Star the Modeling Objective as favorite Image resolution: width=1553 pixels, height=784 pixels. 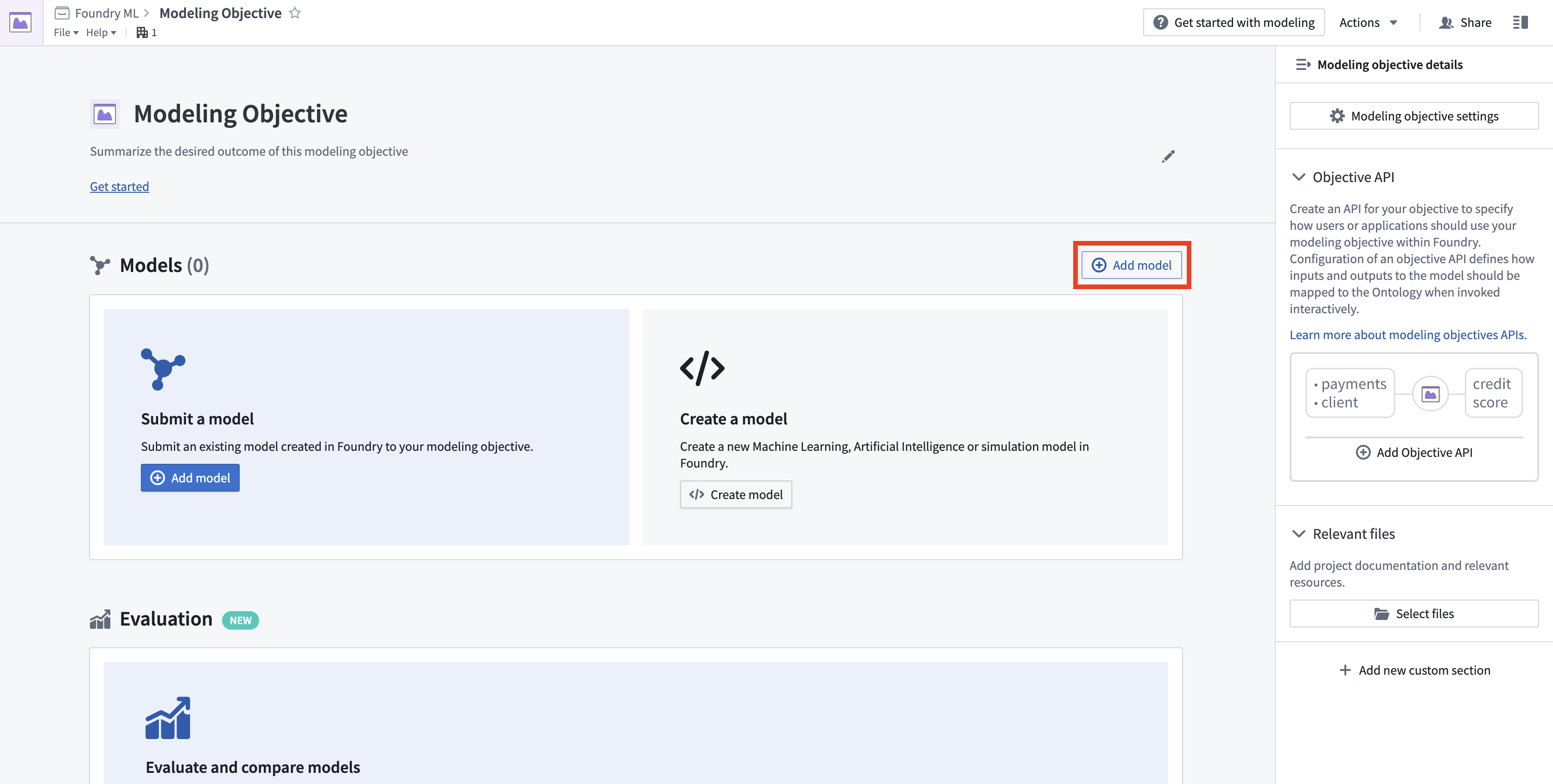point(295,13)
